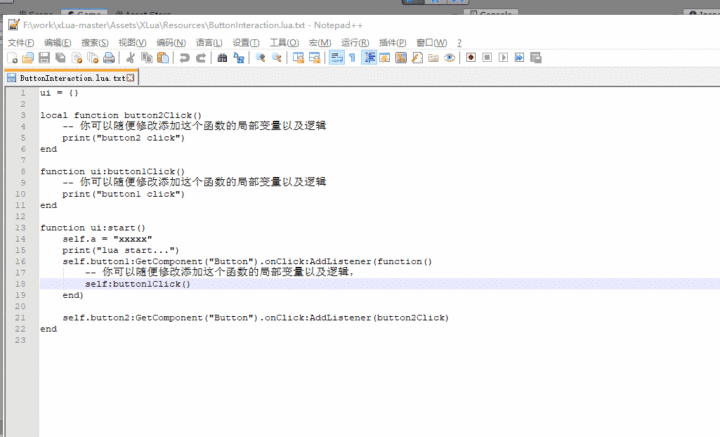
Task: Stop macro recording
Action: tap(487, 58)
